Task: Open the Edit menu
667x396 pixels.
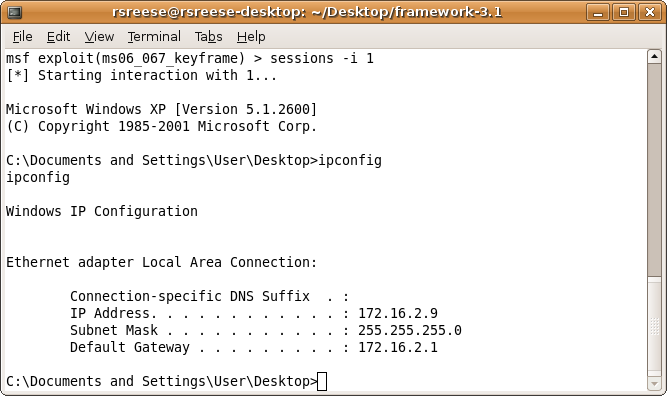Action: (x=58, y=37)
